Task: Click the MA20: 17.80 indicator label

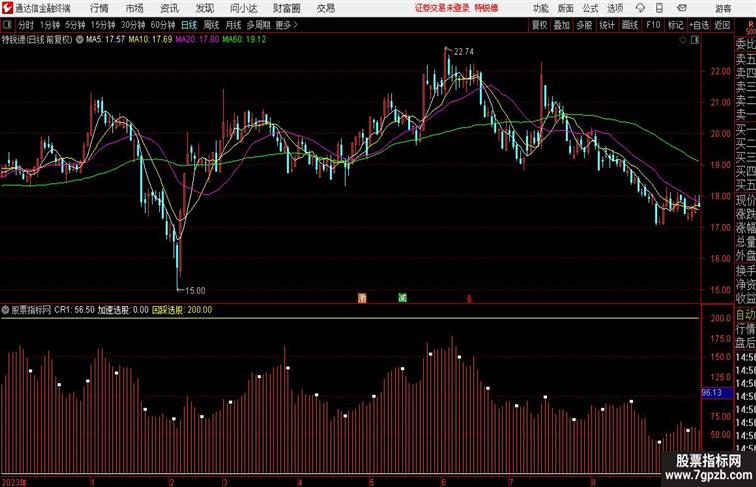Action: coord(197,40)
